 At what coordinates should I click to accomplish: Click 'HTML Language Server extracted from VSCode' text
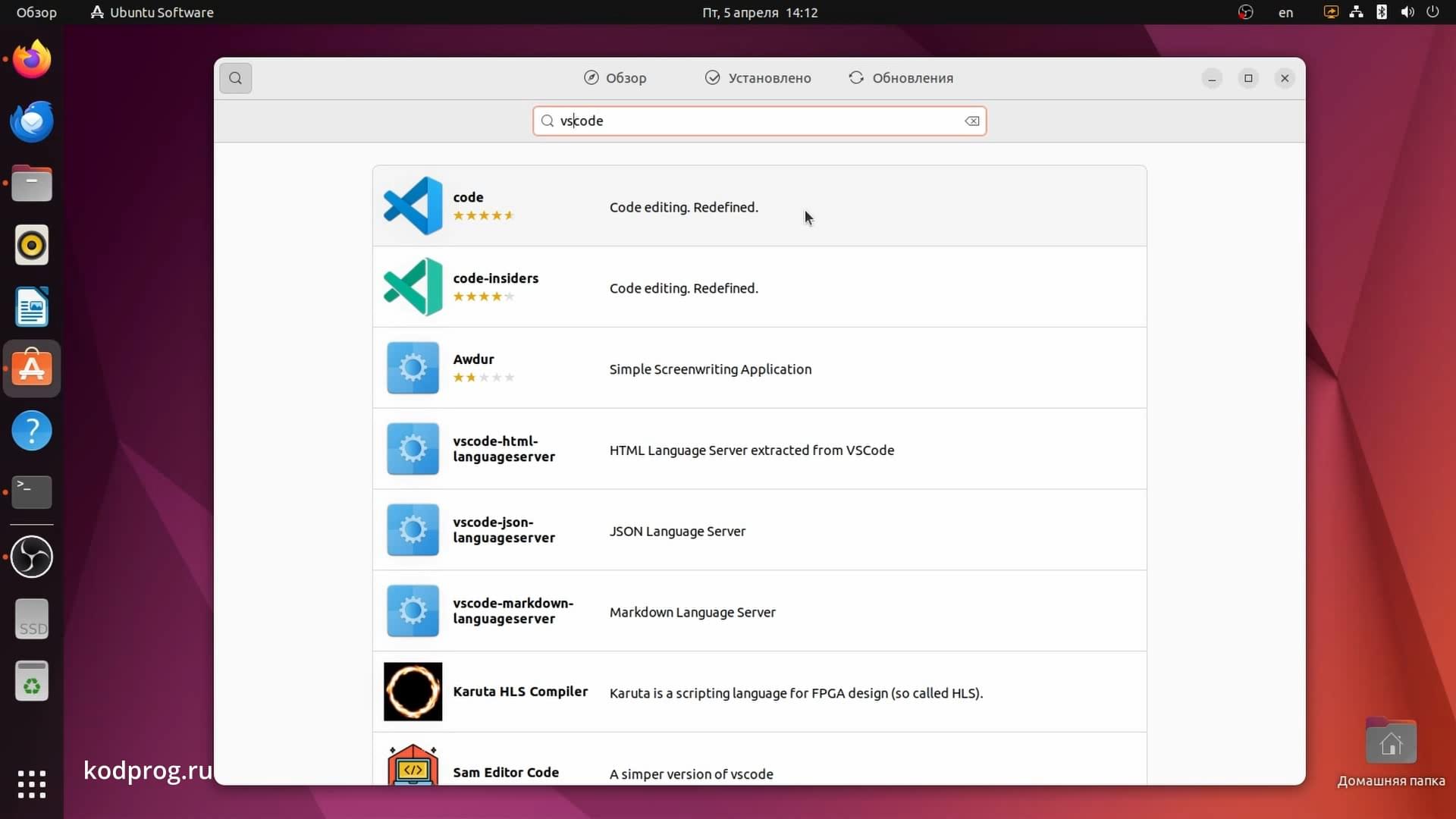pos(752,450)
